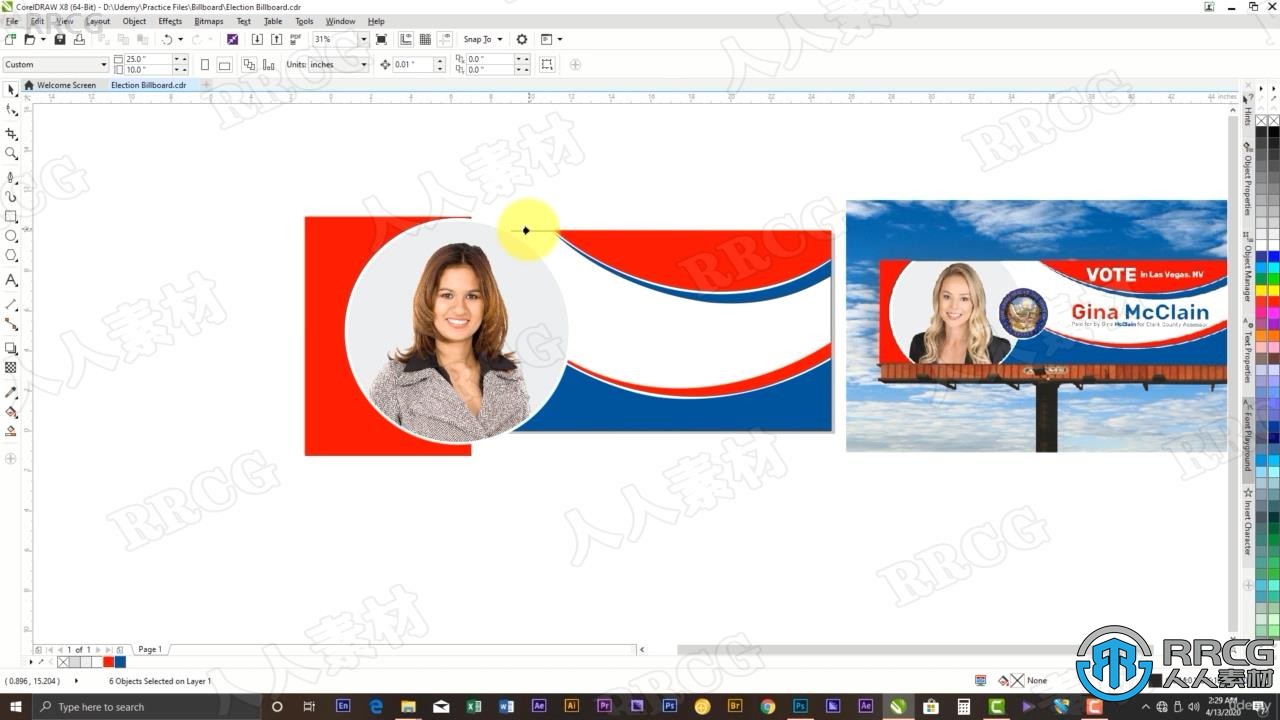Select the Ellipse tool

pyautogui.click(x=11, y=236)
